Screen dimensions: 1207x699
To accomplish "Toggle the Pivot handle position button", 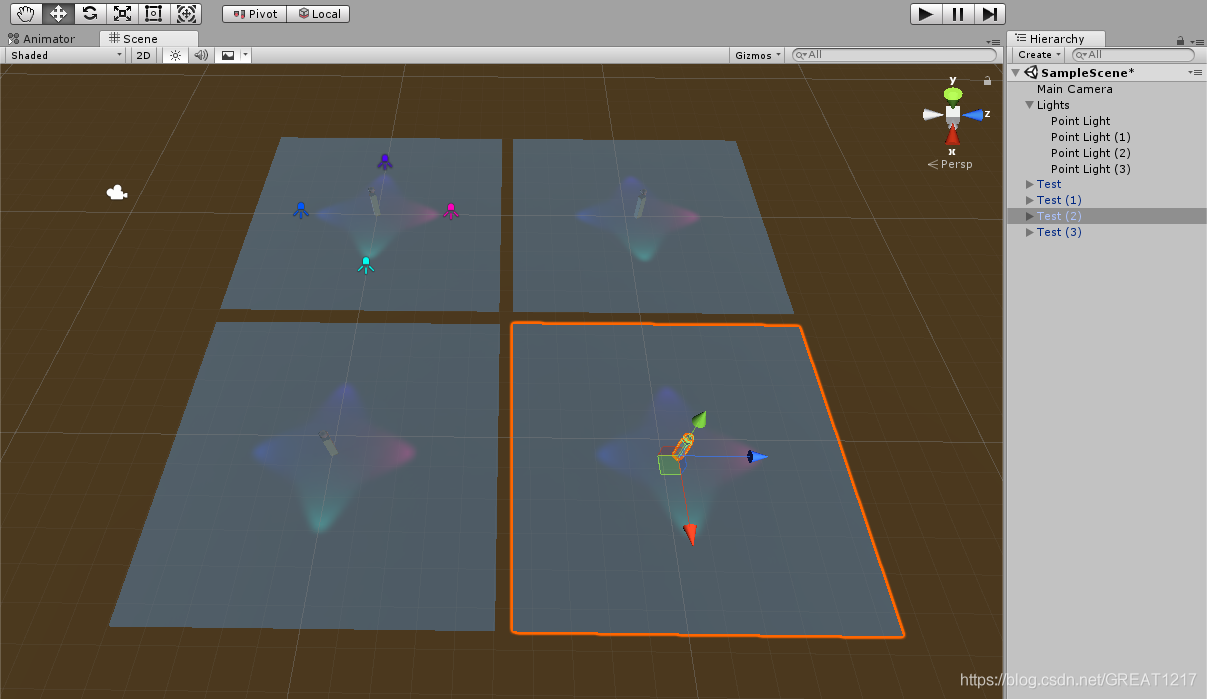I will (255, 14).
